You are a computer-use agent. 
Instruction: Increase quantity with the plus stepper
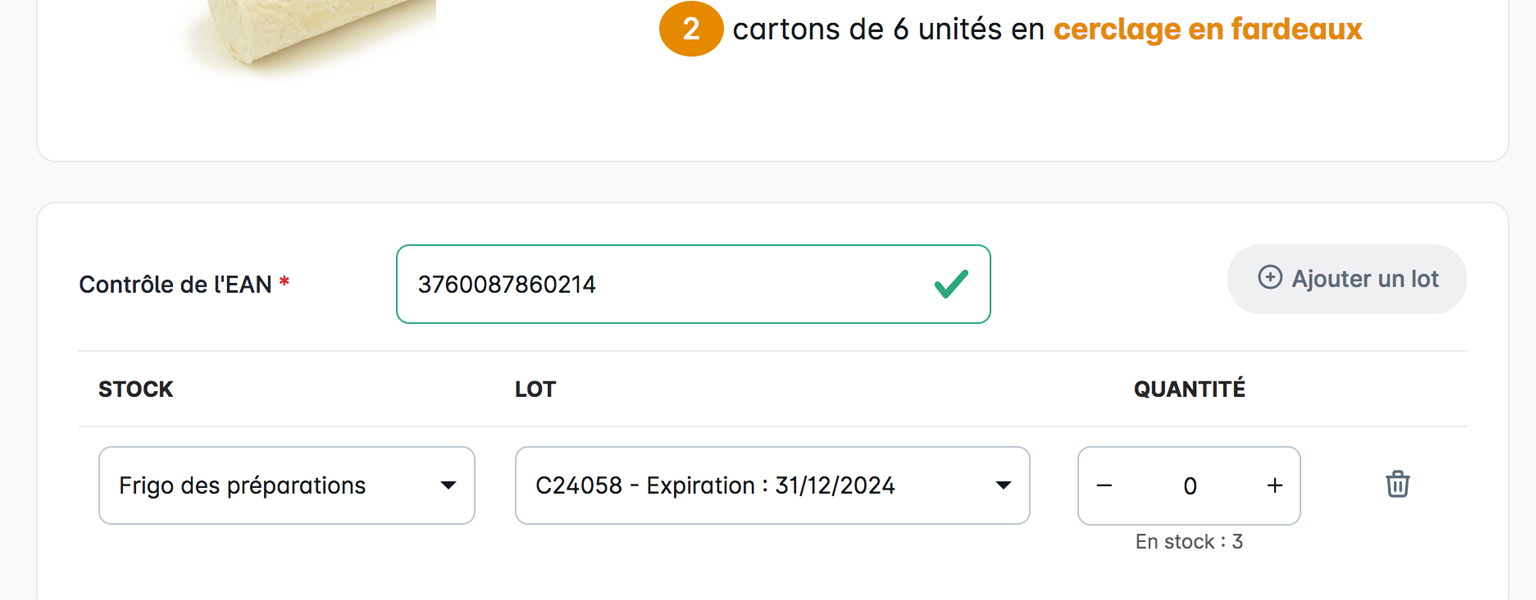(1274, 486)
